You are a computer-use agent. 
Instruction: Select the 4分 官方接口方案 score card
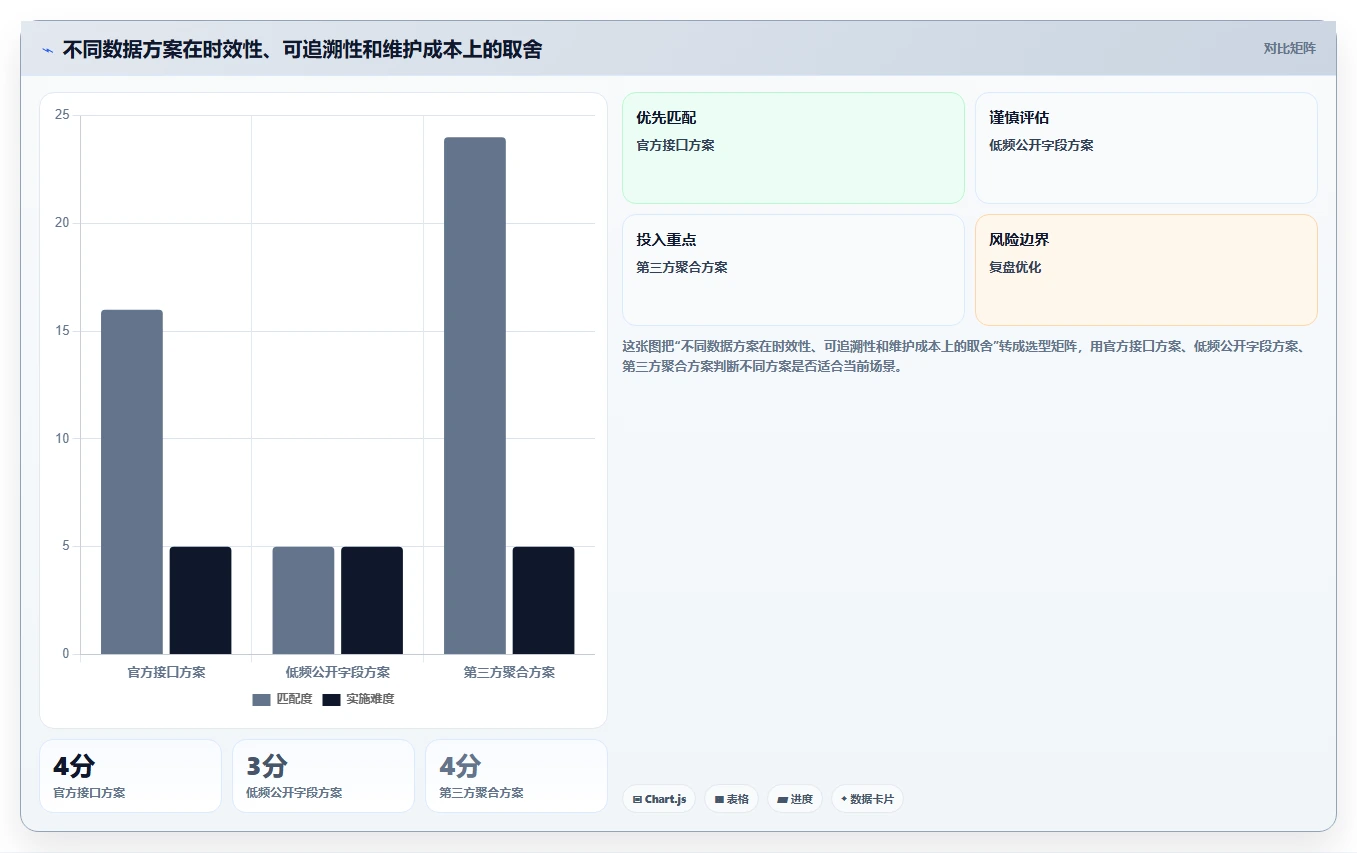130,776
